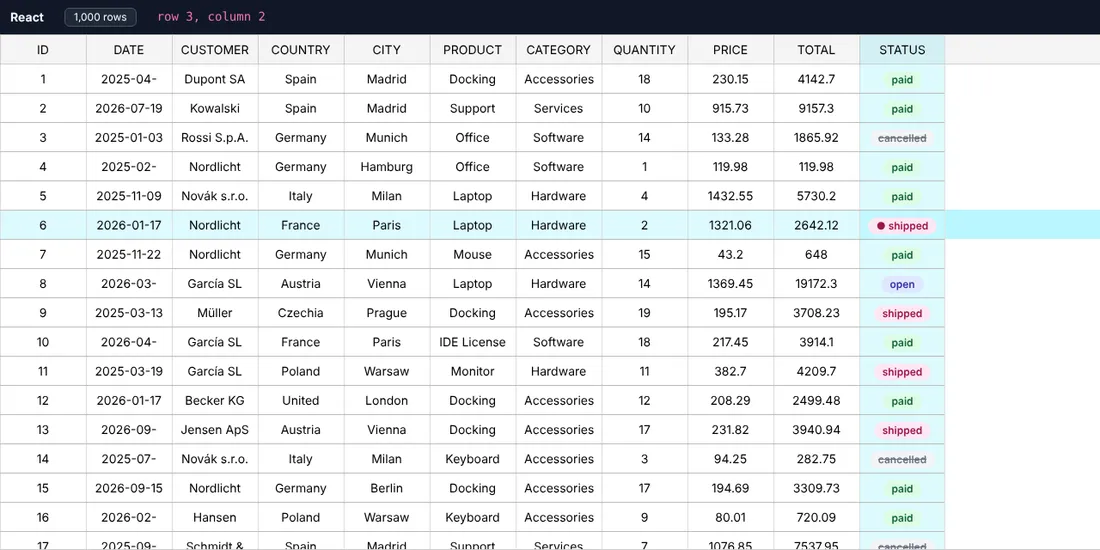Image resolution: width=1100 pixels, height=550 pixels.
Task: Select the Becker KG customer cell
Action: [x=215, y=401]
